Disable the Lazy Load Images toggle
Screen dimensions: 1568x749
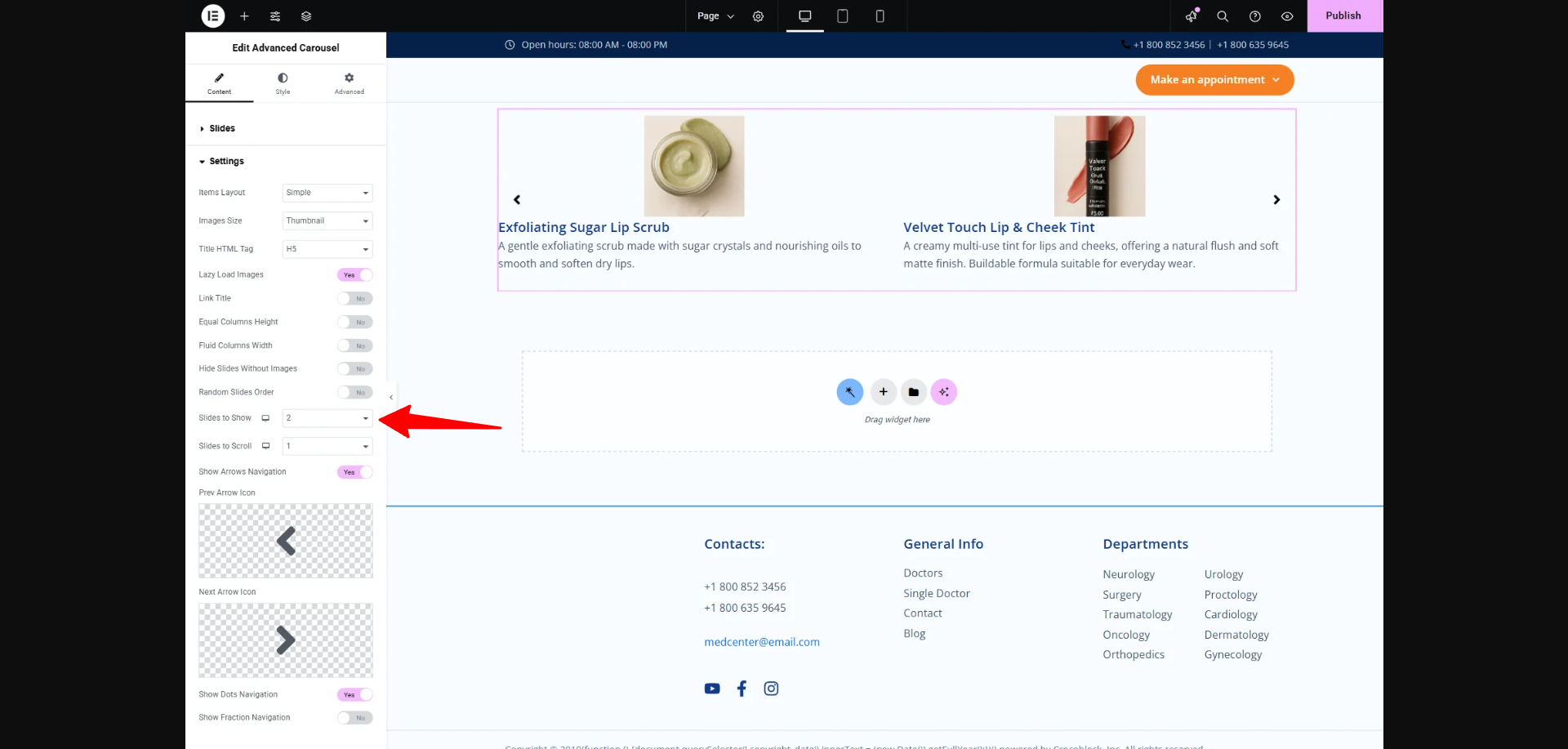coord(354,275)
